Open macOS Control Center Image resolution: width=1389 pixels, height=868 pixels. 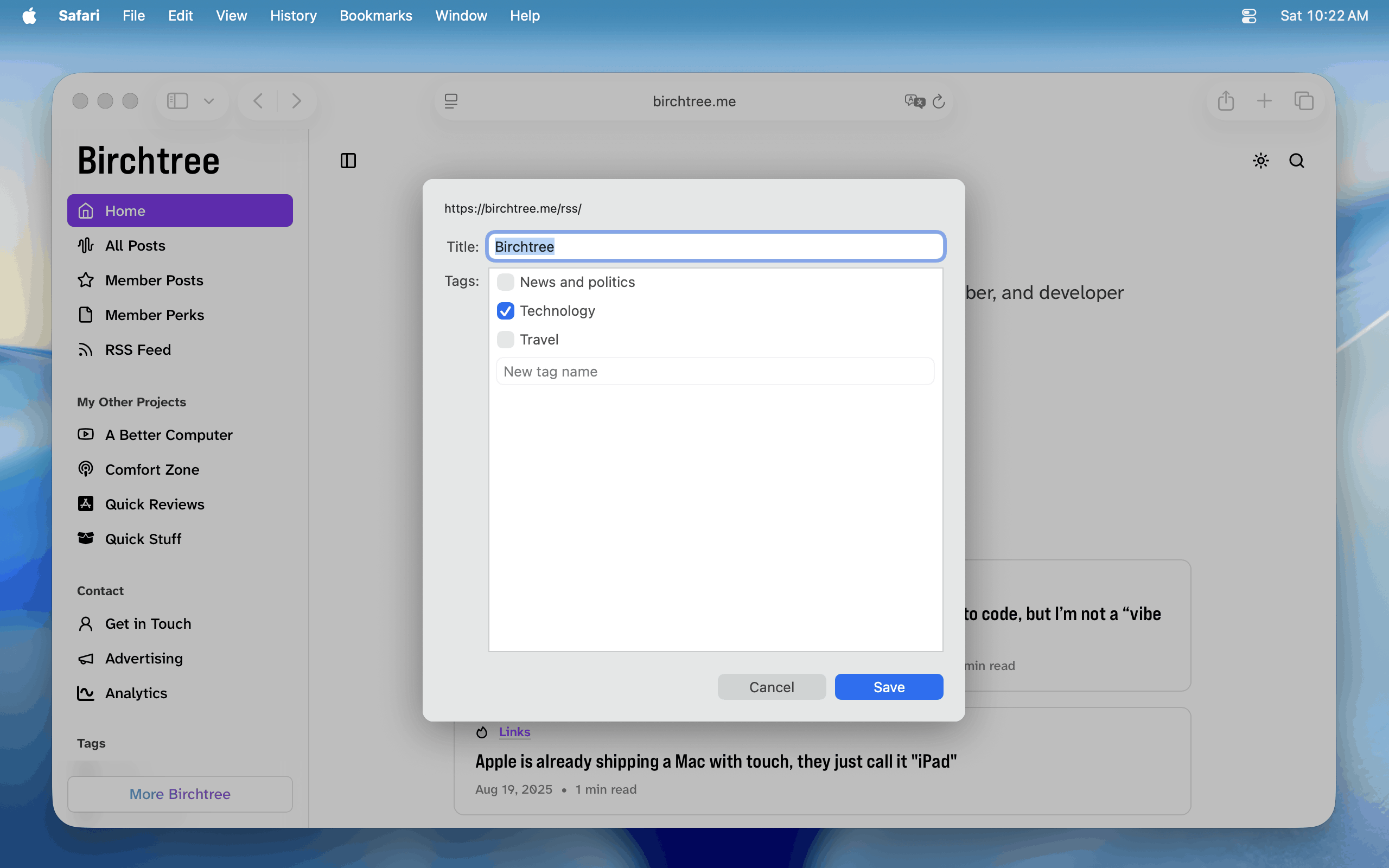point(1249,16)
